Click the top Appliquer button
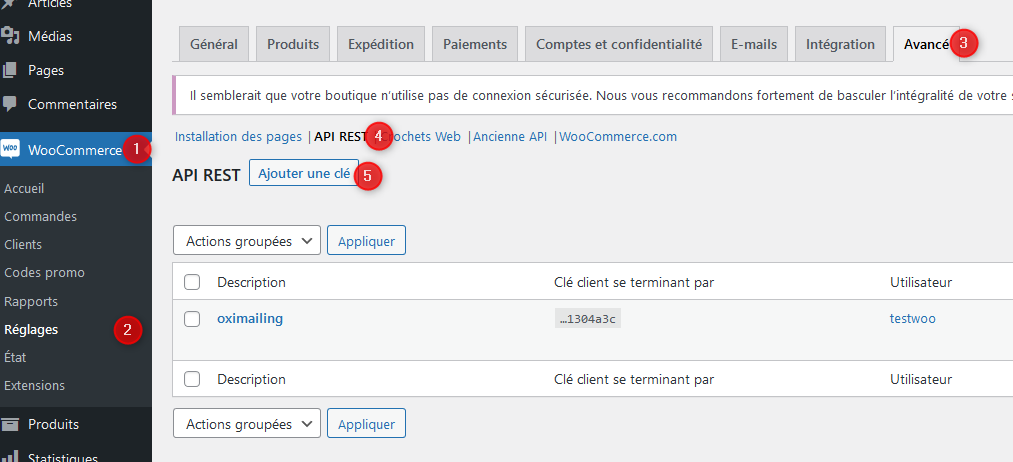The height and width of the screenshot is (462, 1013). (x=366, y=241)
